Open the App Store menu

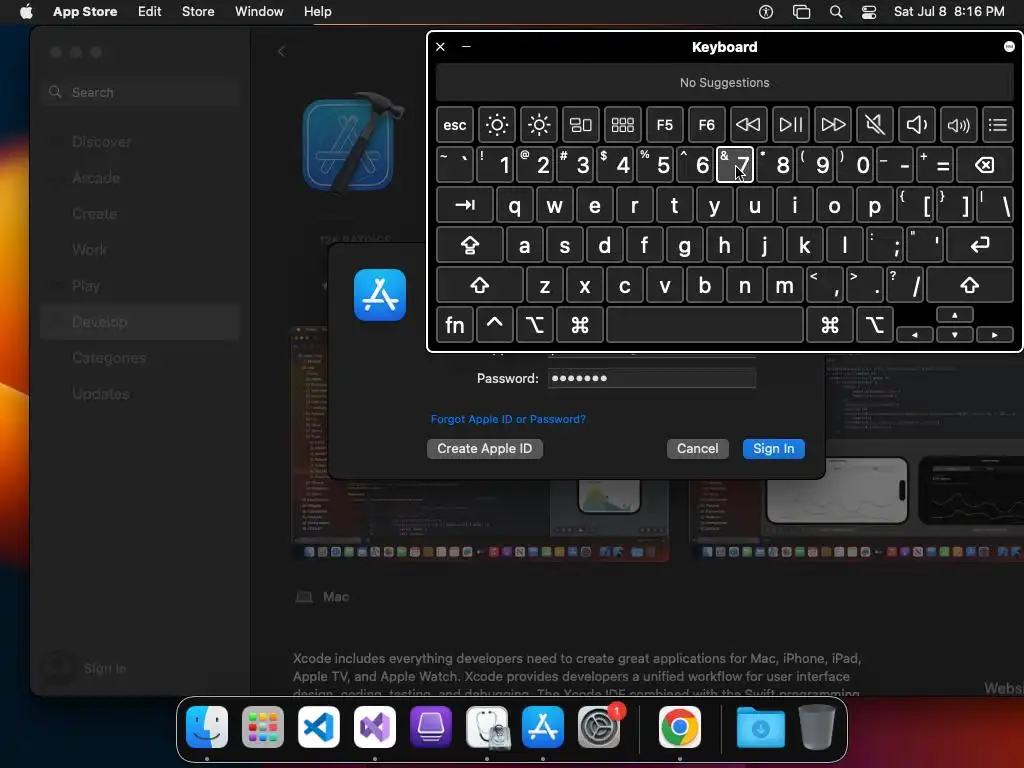(85, 12)
